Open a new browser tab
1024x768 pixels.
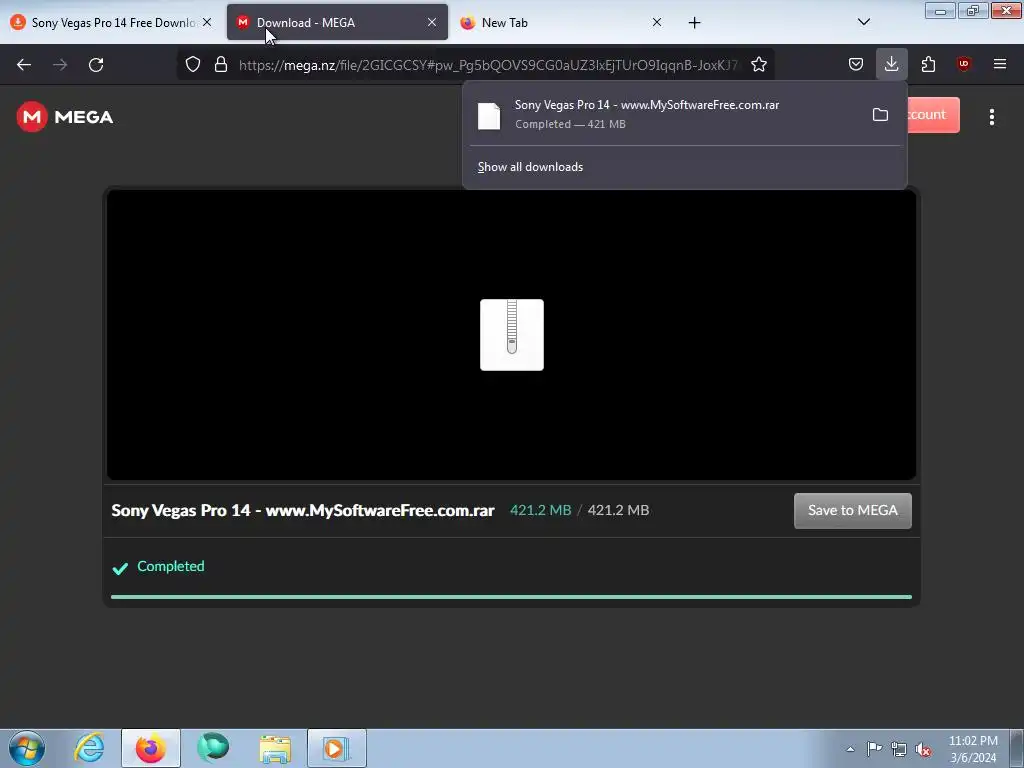[694, 23]
